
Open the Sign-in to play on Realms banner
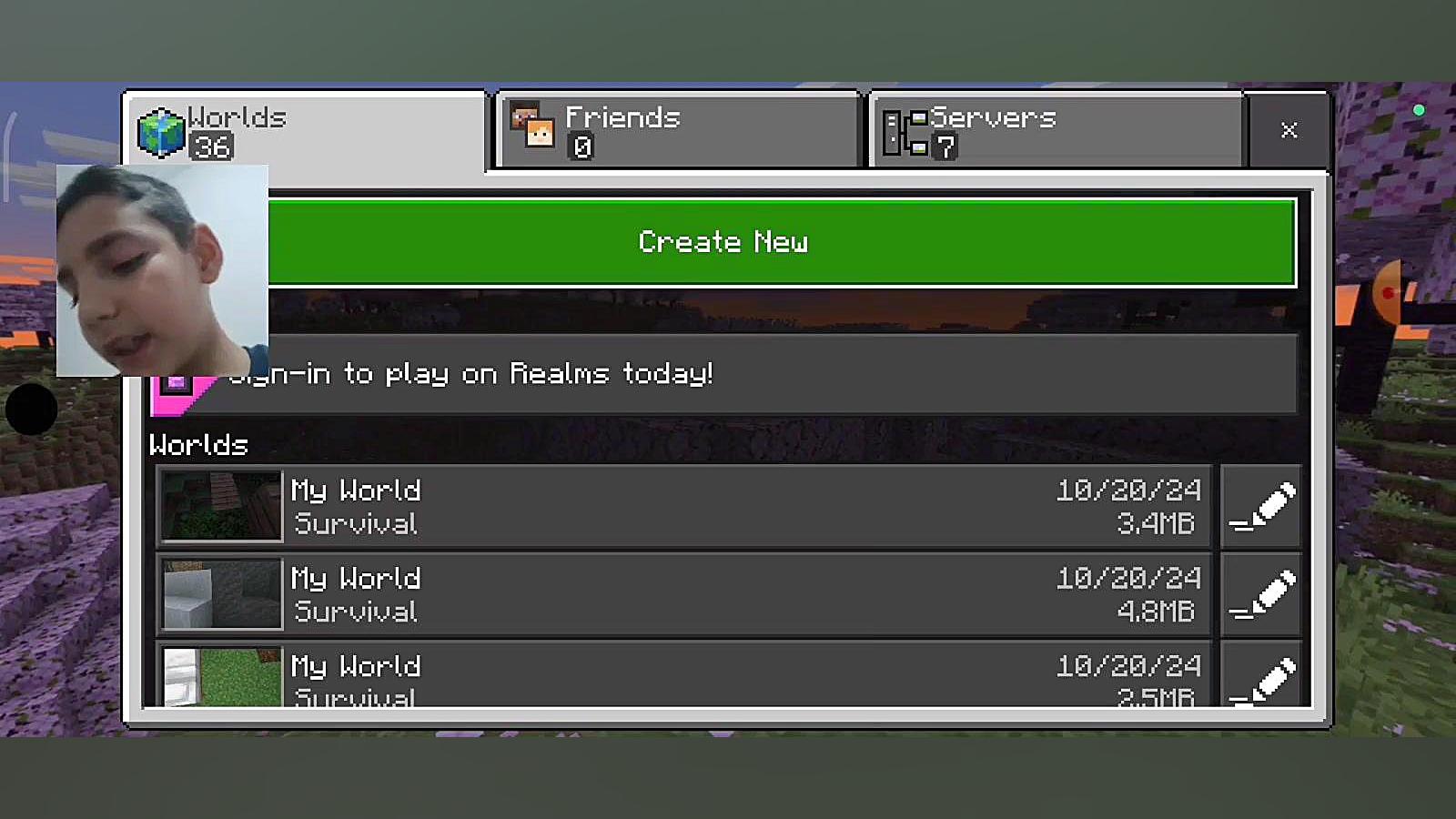click(x=723, y=374)
